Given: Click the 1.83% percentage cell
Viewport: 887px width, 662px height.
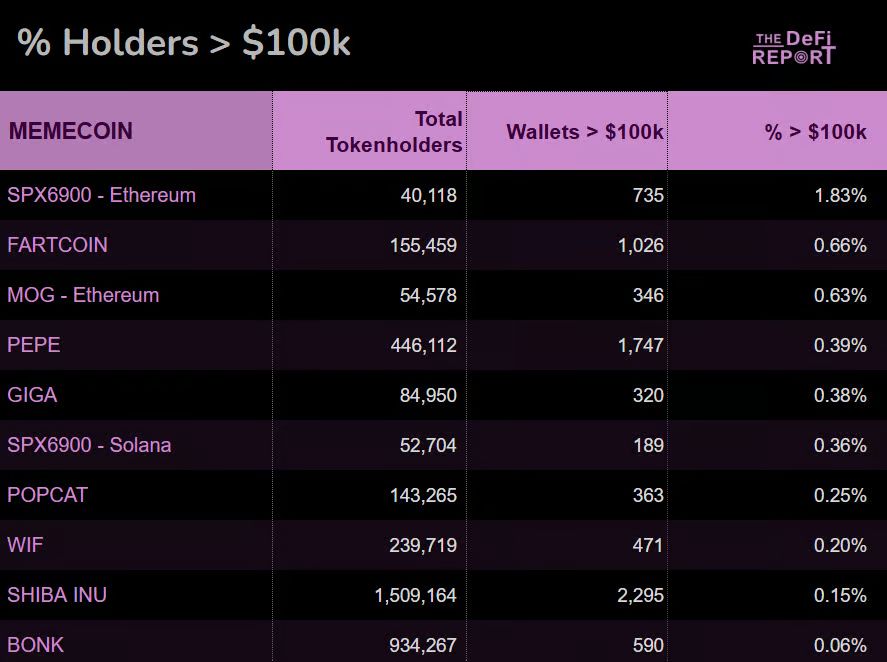Looking at the screenshot, I should [840, 195].
